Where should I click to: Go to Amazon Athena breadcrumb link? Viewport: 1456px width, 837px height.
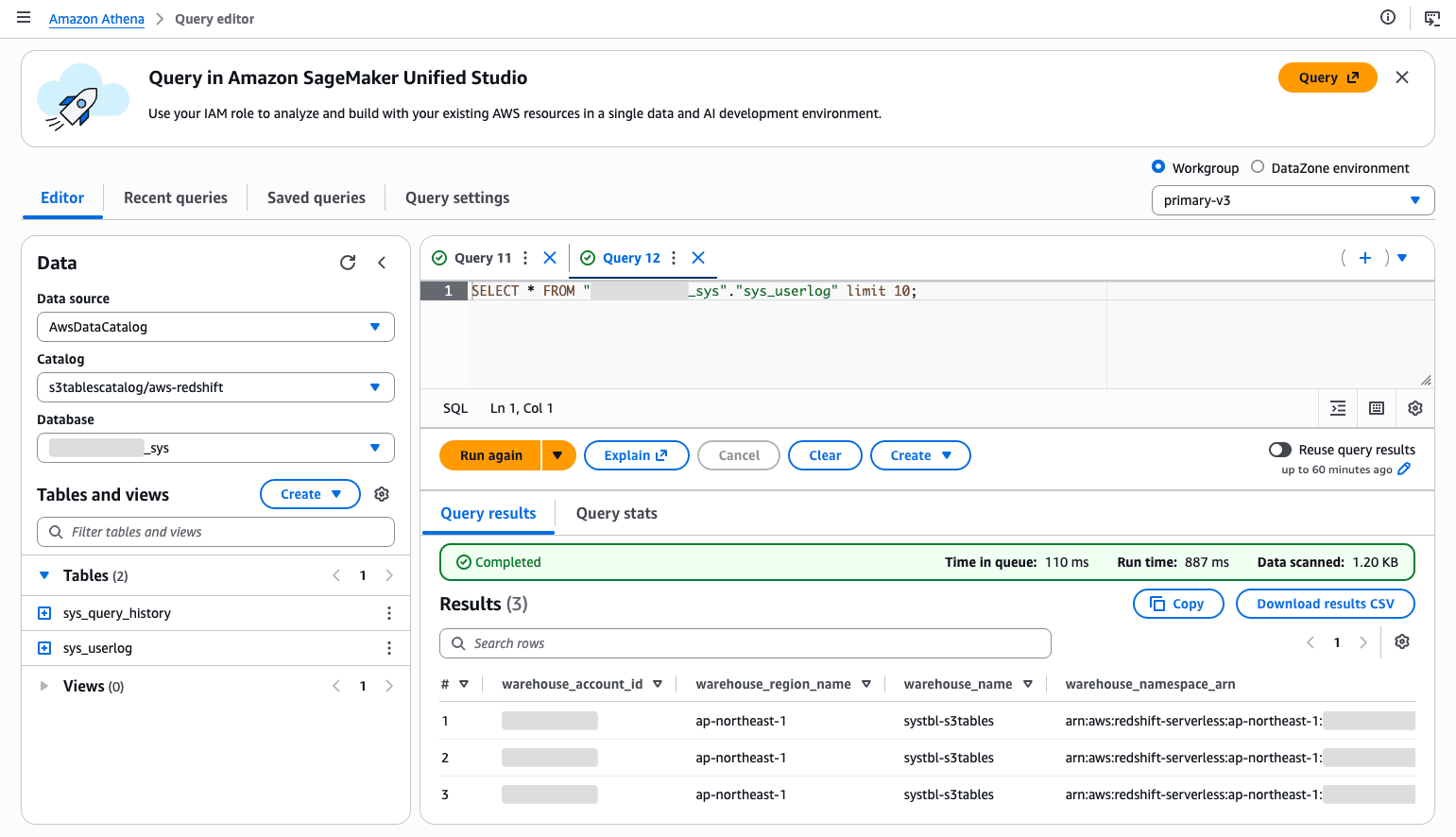coord(96,19)
